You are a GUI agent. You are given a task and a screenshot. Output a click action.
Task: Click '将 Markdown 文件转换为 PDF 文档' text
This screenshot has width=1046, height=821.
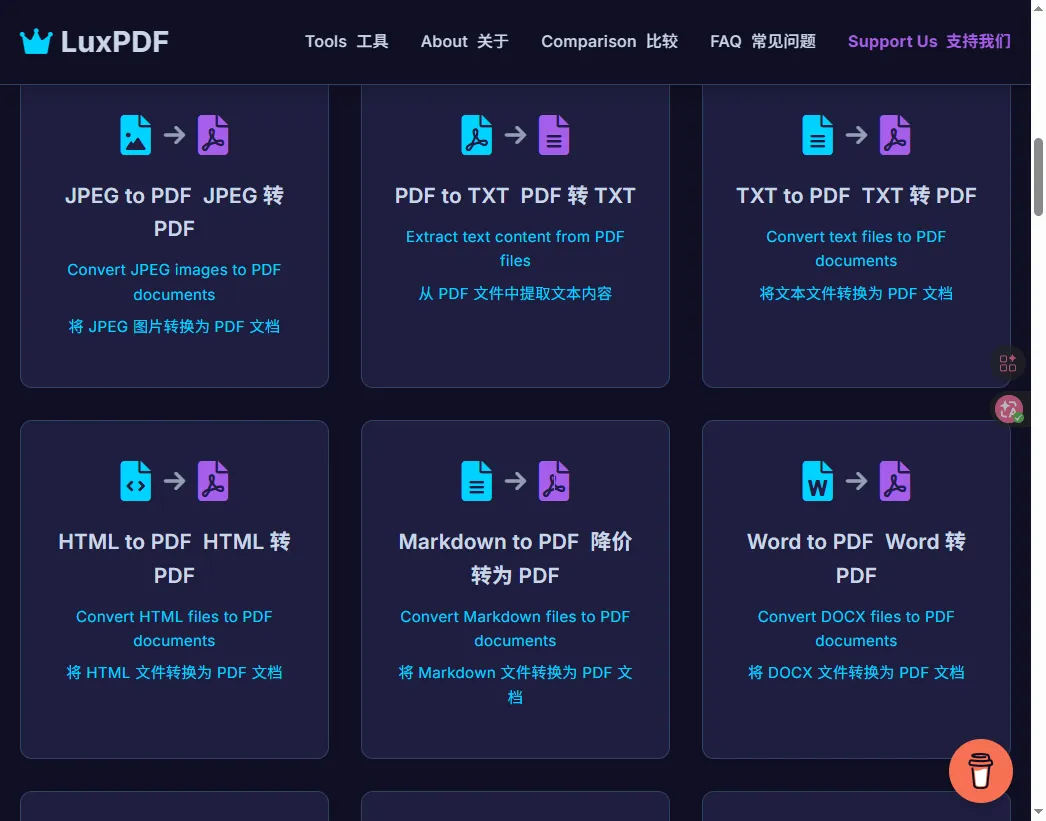[x=515, y=684]
